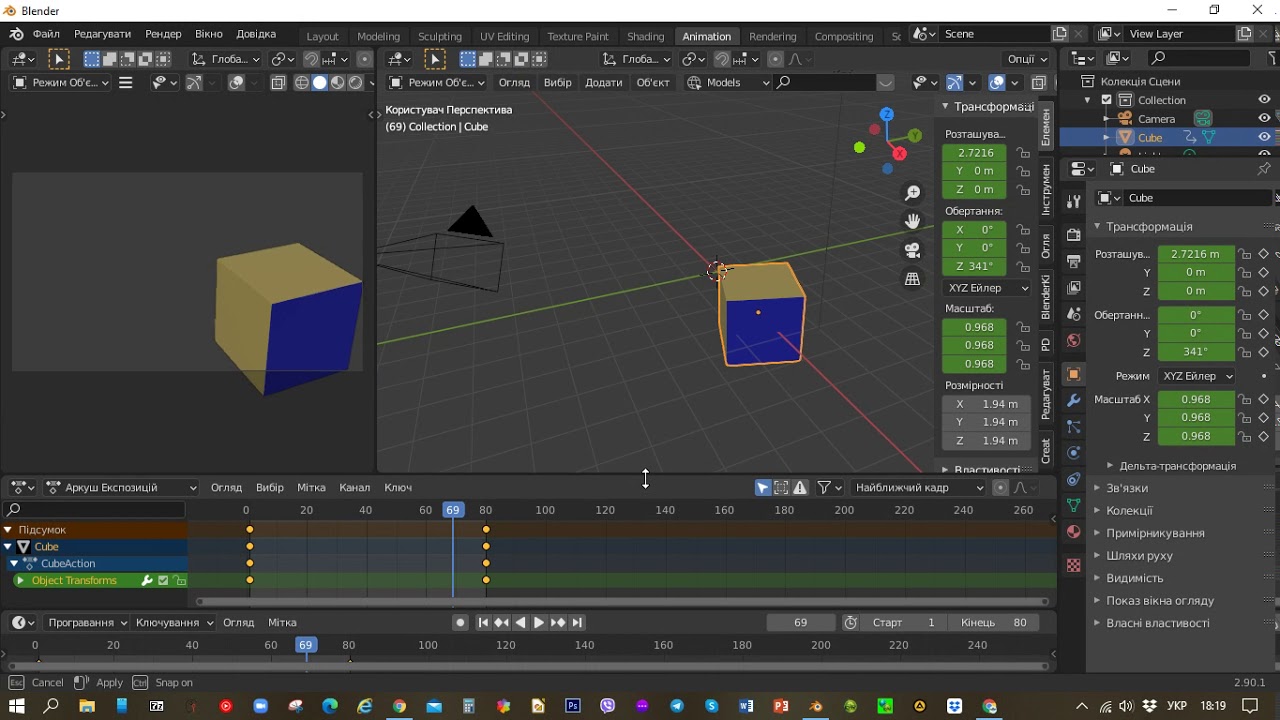Open the Object properties tab icon
This screenshot has height=720, width=1280.
1074,375
